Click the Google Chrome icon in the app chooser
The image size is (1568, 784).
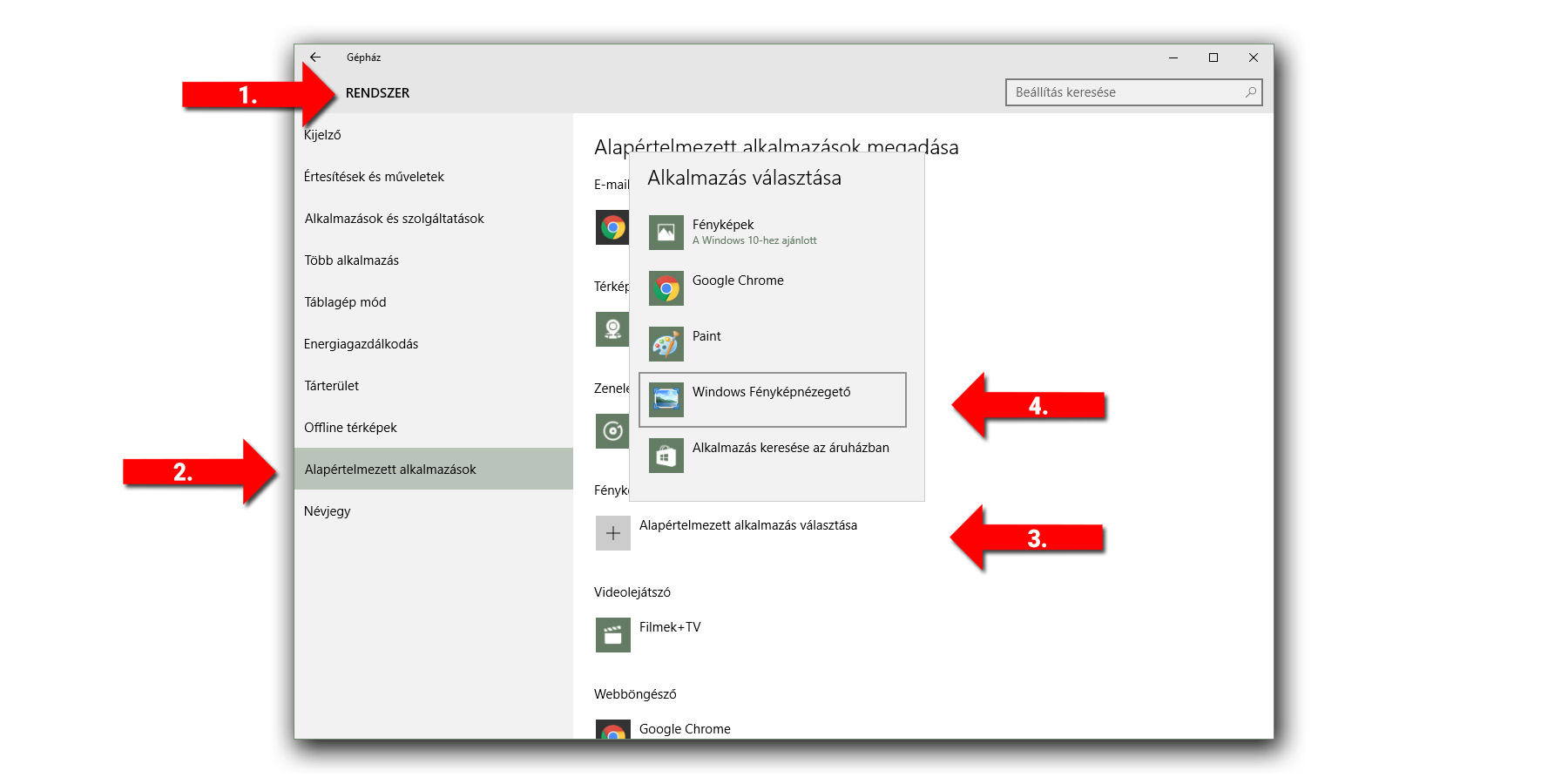[666, 288]
